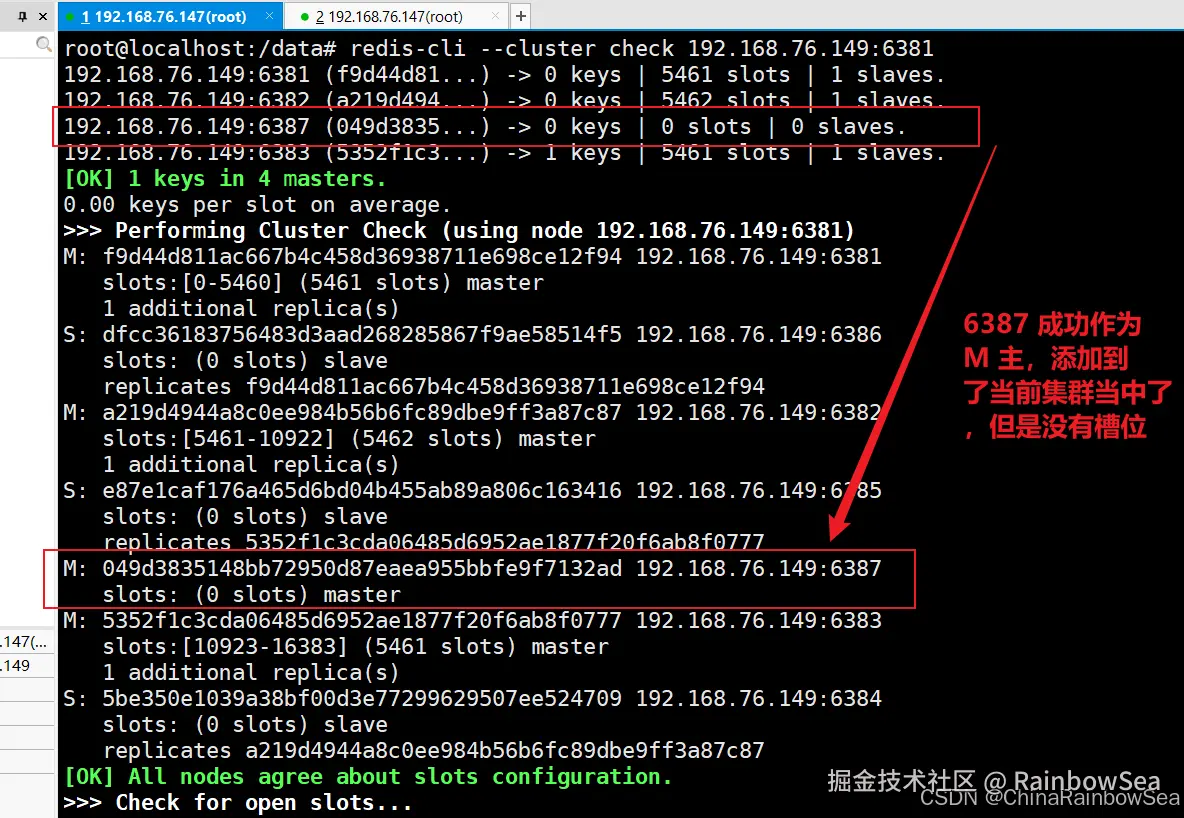The image size is (1184, 818).
Task: Click the search magnifier icon in left panel
Action: [44, 45]
